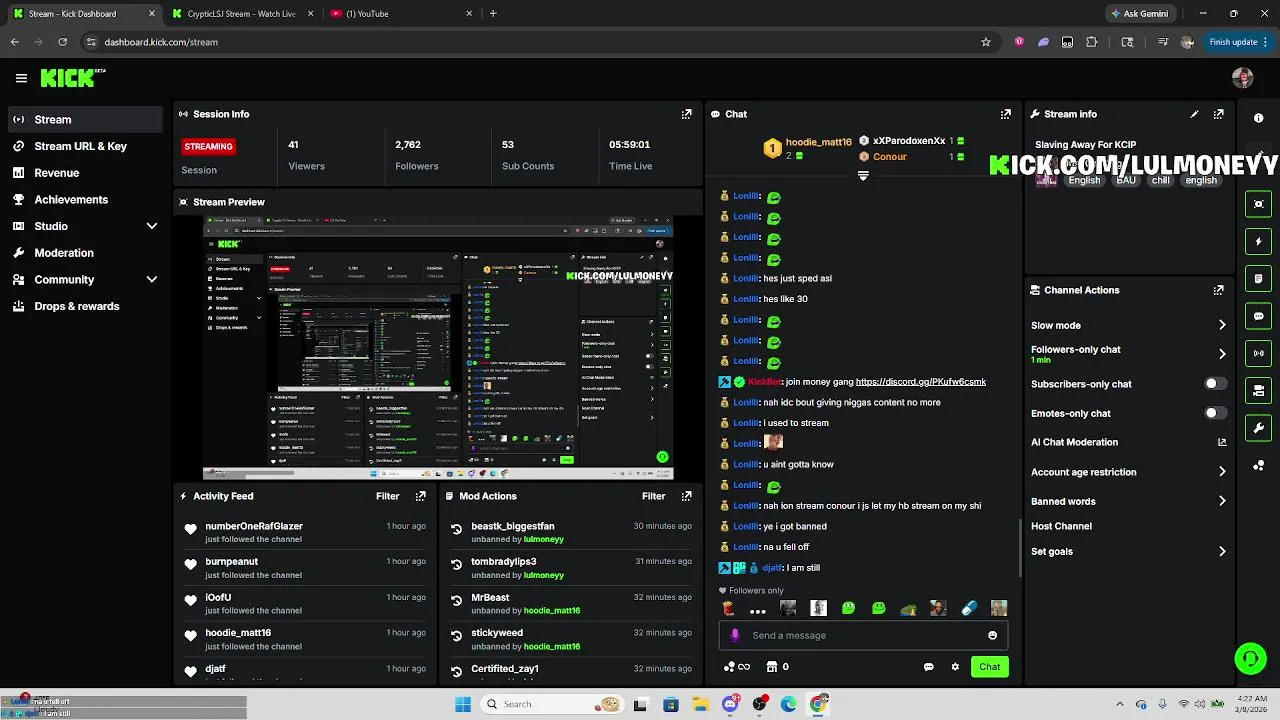
Task: Click the note widget icon in right rail
Action: (1258, 279)
